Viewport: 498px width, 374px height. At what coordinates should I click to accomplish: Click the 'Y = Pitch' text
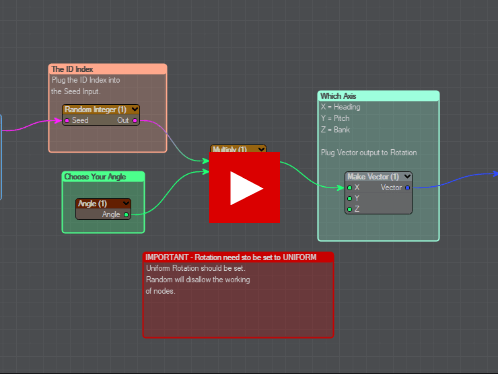tap(335, 118)
